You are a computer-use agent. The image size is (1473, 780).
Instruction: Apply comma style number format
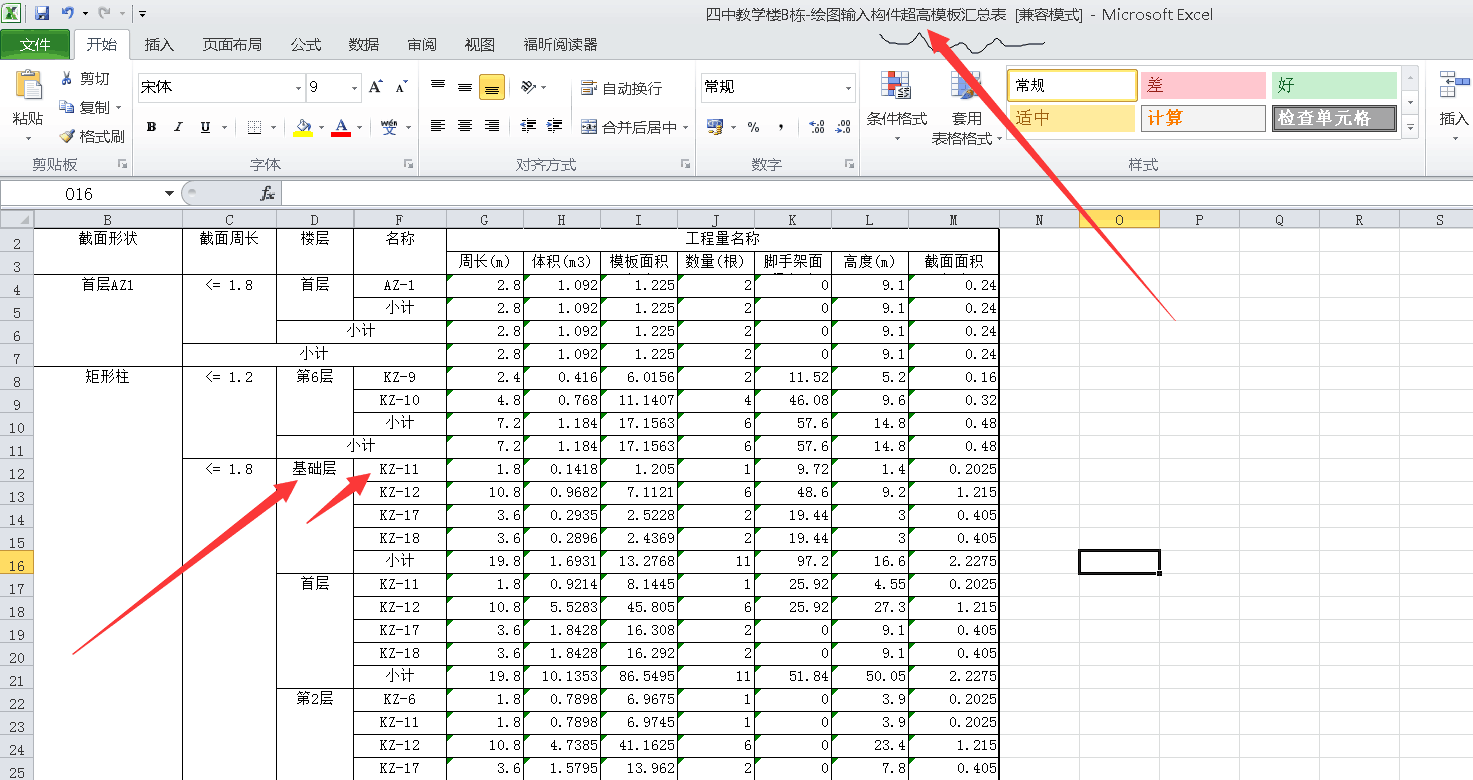tap(780, 127)
